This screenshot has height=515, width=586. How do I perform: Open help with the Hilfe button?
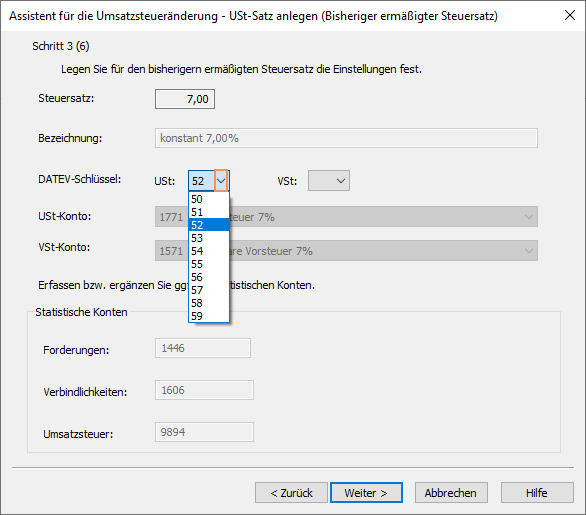click(537, 493)
